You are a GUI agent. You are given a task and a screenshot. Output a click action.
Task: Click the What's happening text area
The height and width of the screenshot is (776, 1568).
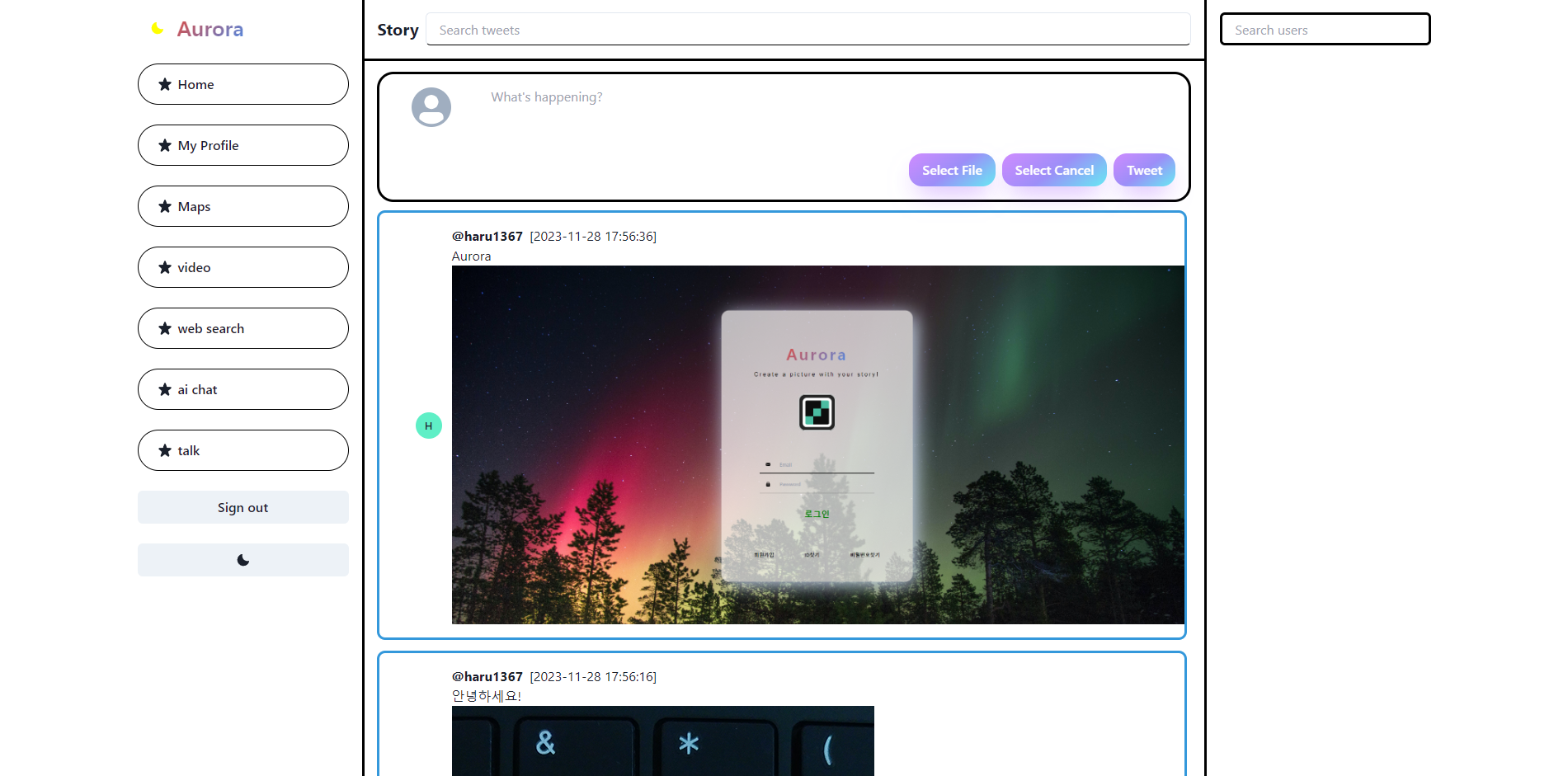pyautogui.click(x=825, y=115)
